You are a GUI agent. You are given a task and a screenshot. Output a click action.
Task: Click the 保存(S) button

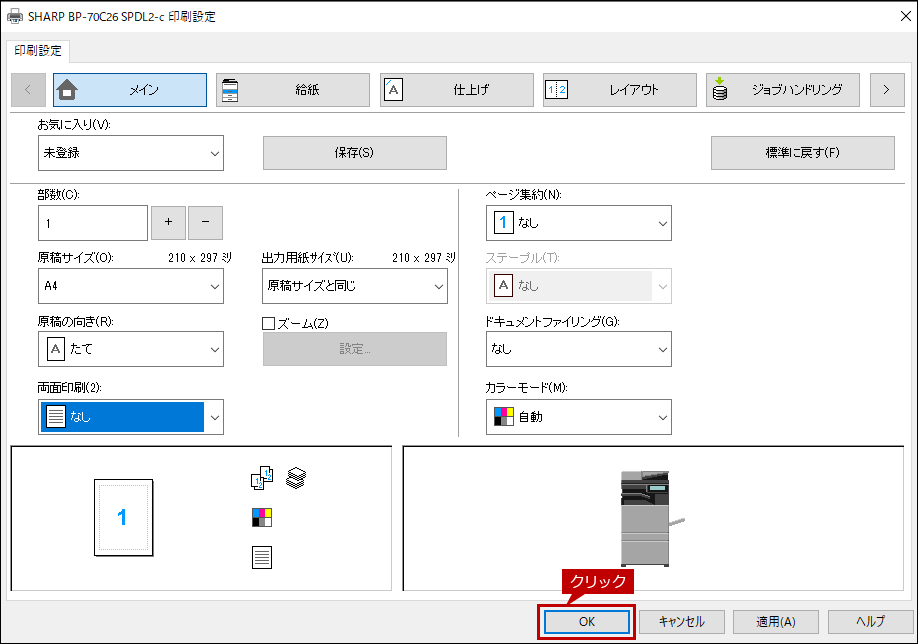tap(354, 153)
